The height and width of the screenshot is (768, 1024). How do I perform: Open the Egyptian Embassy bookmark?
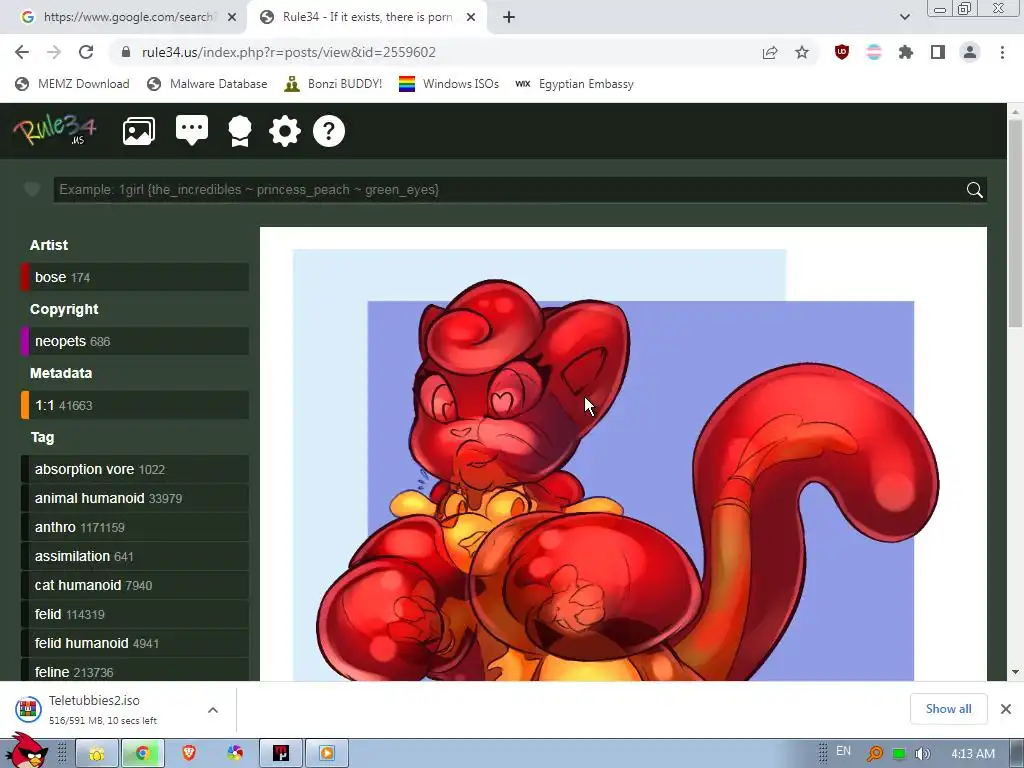click(x=574, y=84)
